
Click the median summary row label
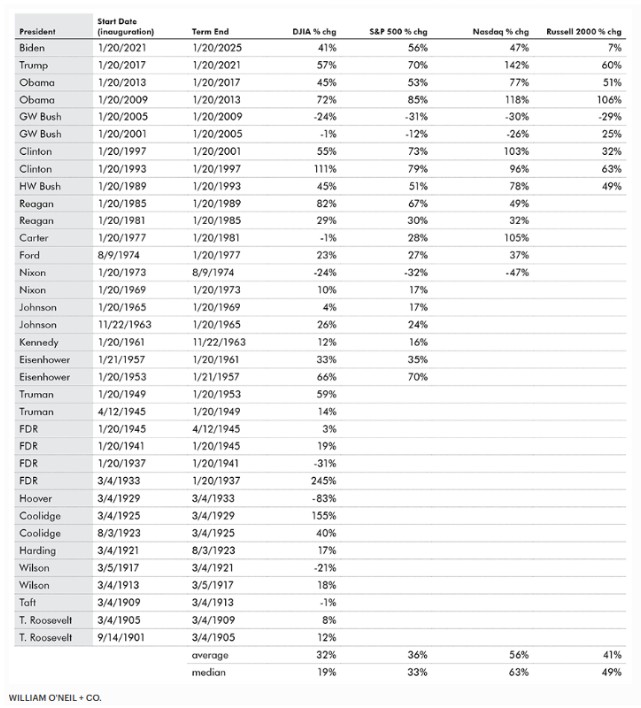pyautogui.click(x=210, y=672)
